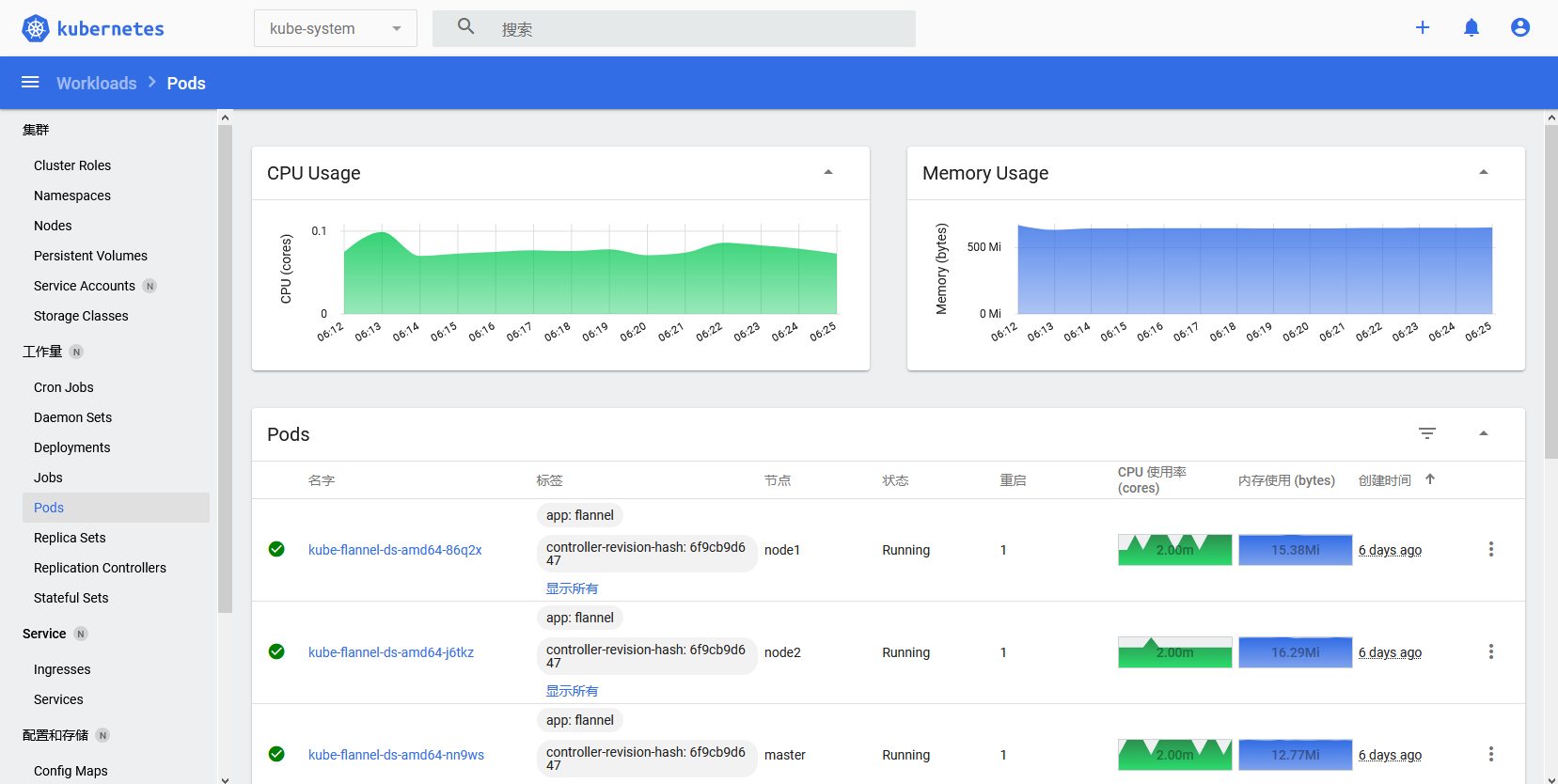This screenshot has height=784, width=1558.
Task: Click Workloads in the breadcrumb
Action: coord(97,84)
